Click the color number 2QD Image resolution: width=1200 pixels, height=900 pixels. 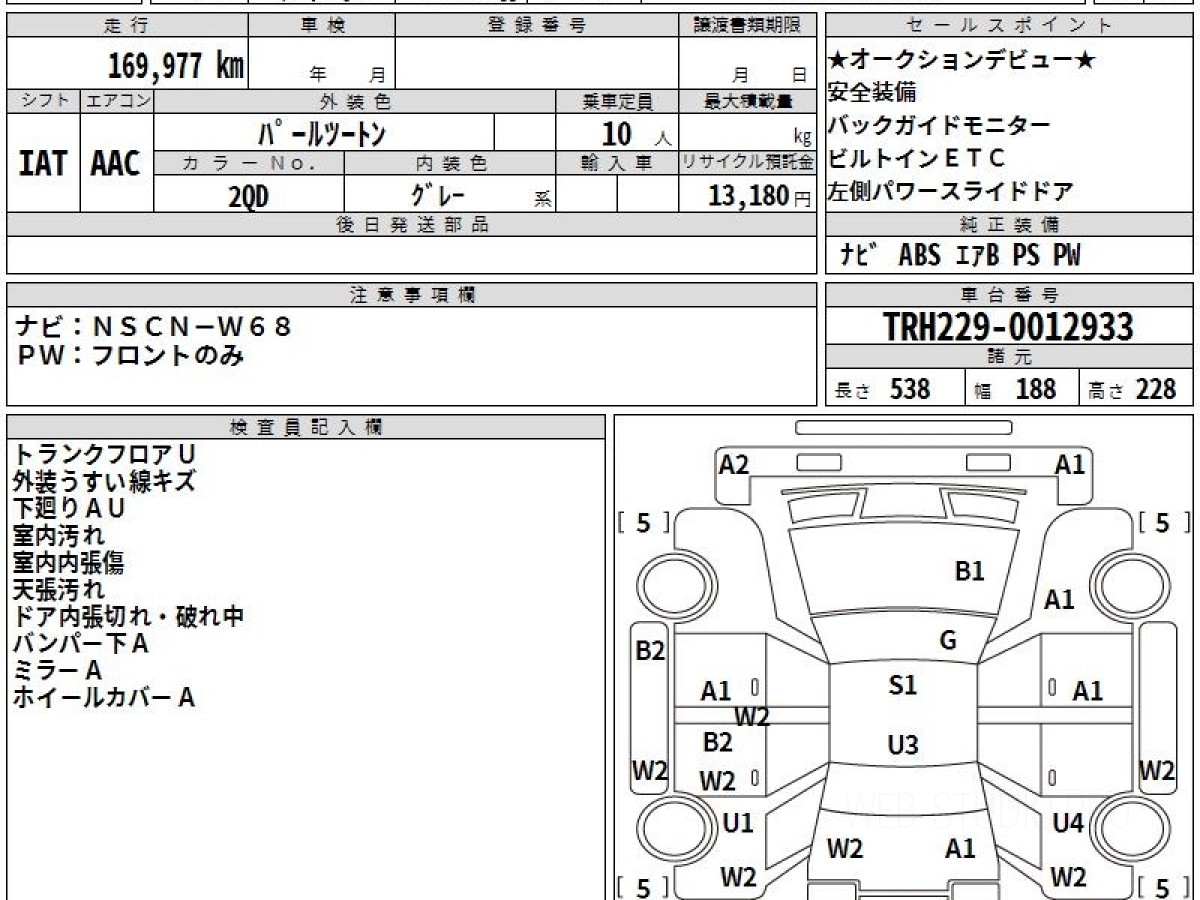pyautogui.click(x=248, y=196)
